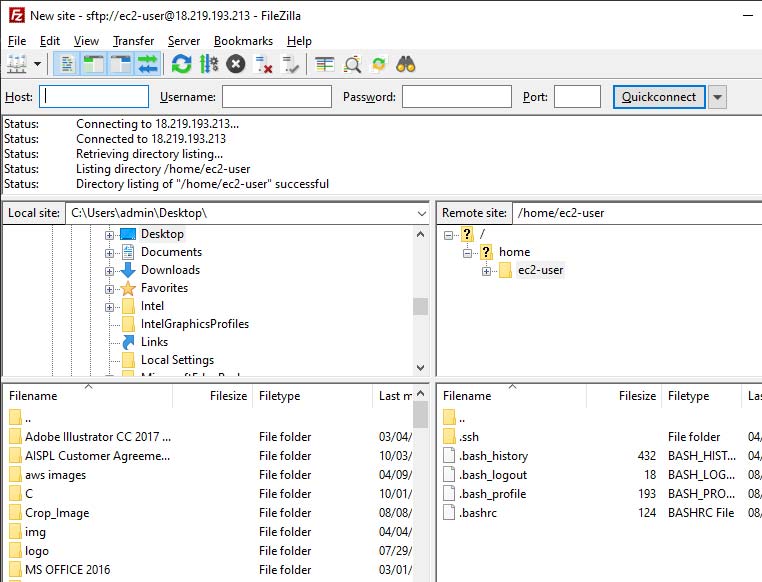Select Links folder in local tree
Screen dimensions: 762x582
click(155, 342)
